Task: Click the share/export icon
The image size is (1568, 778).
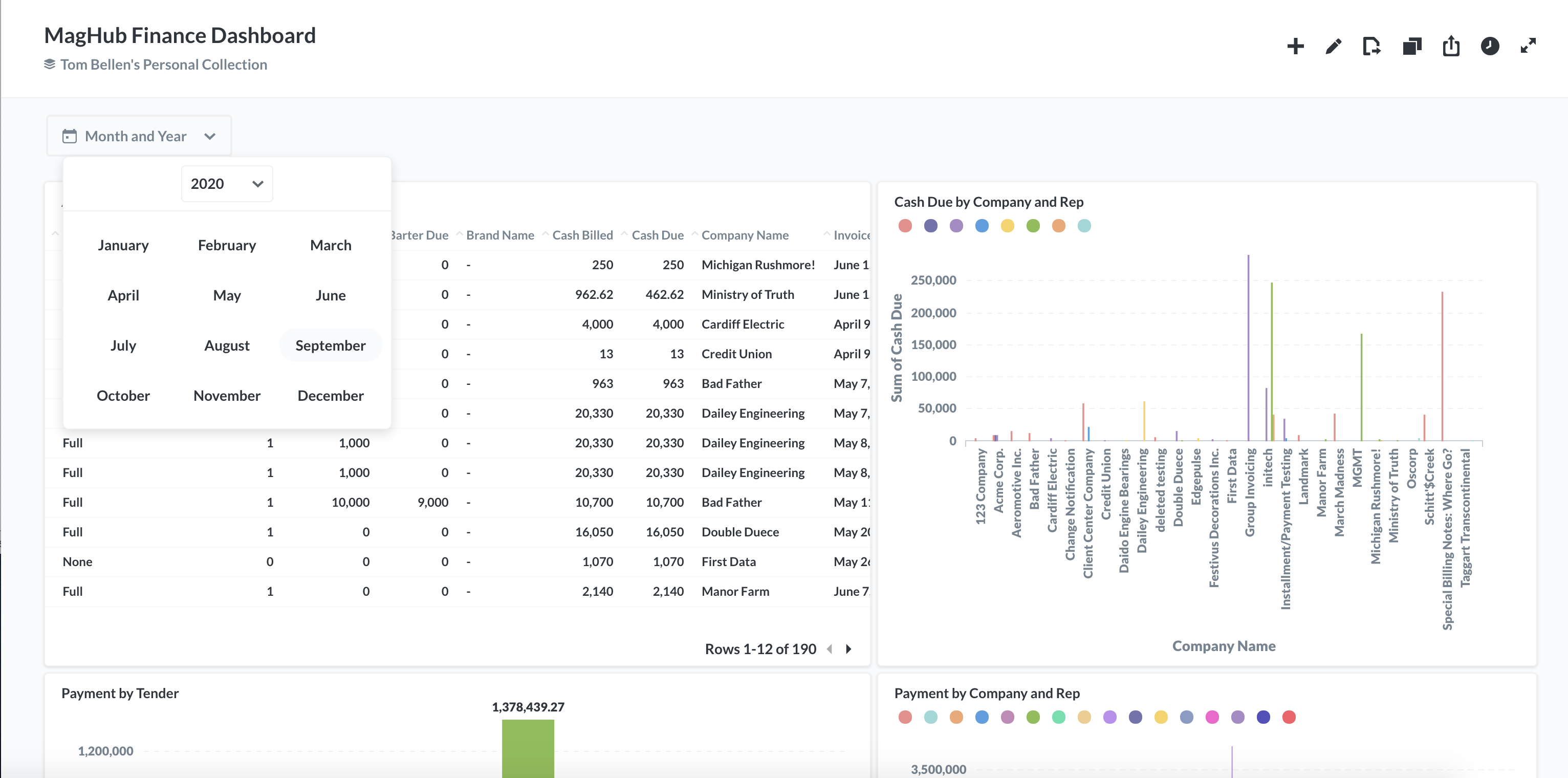Action: (x=1452, y=45)
